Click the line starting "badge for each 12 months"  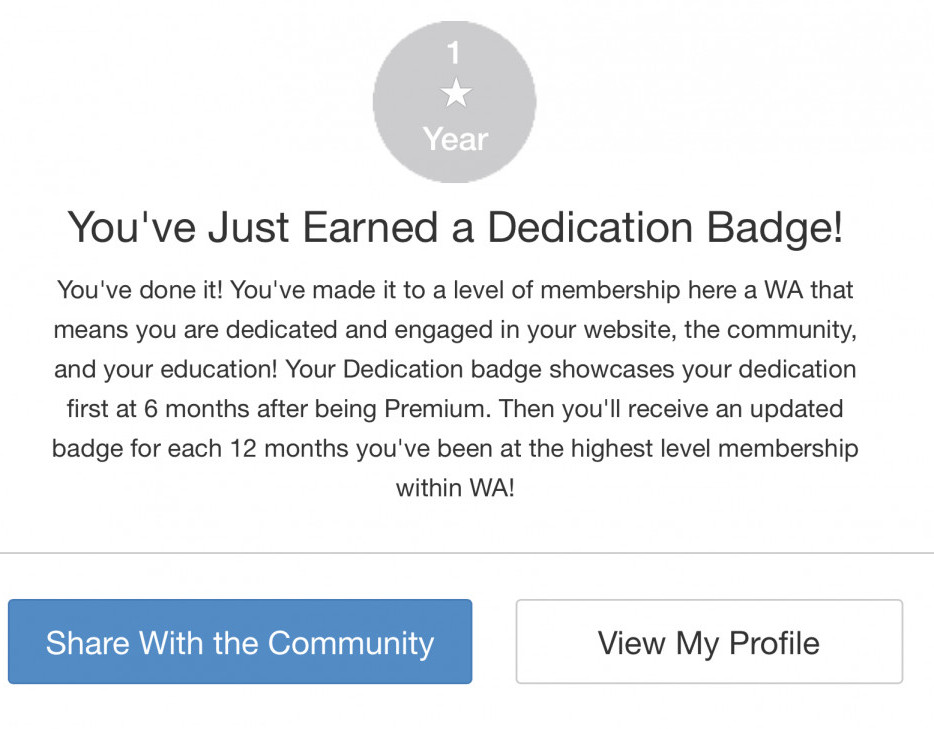[x=455, y=448]
